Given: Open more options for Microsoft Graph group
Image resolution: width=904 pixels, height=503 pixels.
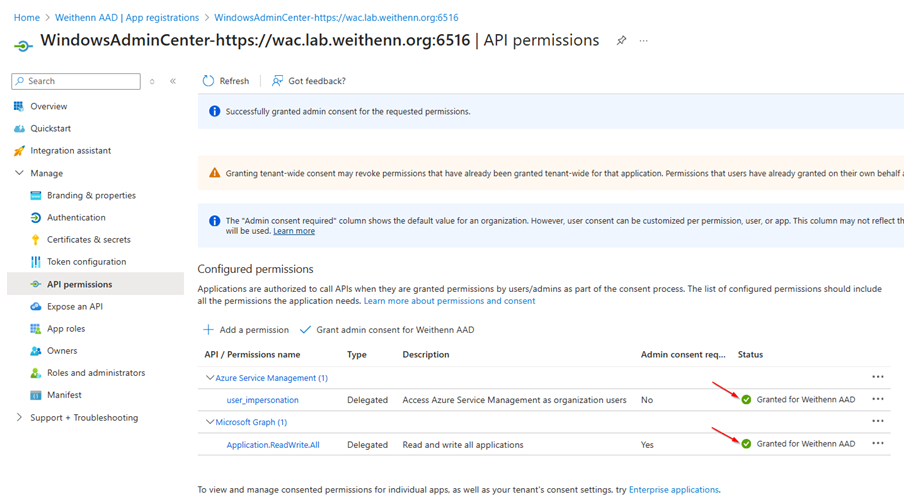Looking at the screenshot, I should (x=877, y=421).
